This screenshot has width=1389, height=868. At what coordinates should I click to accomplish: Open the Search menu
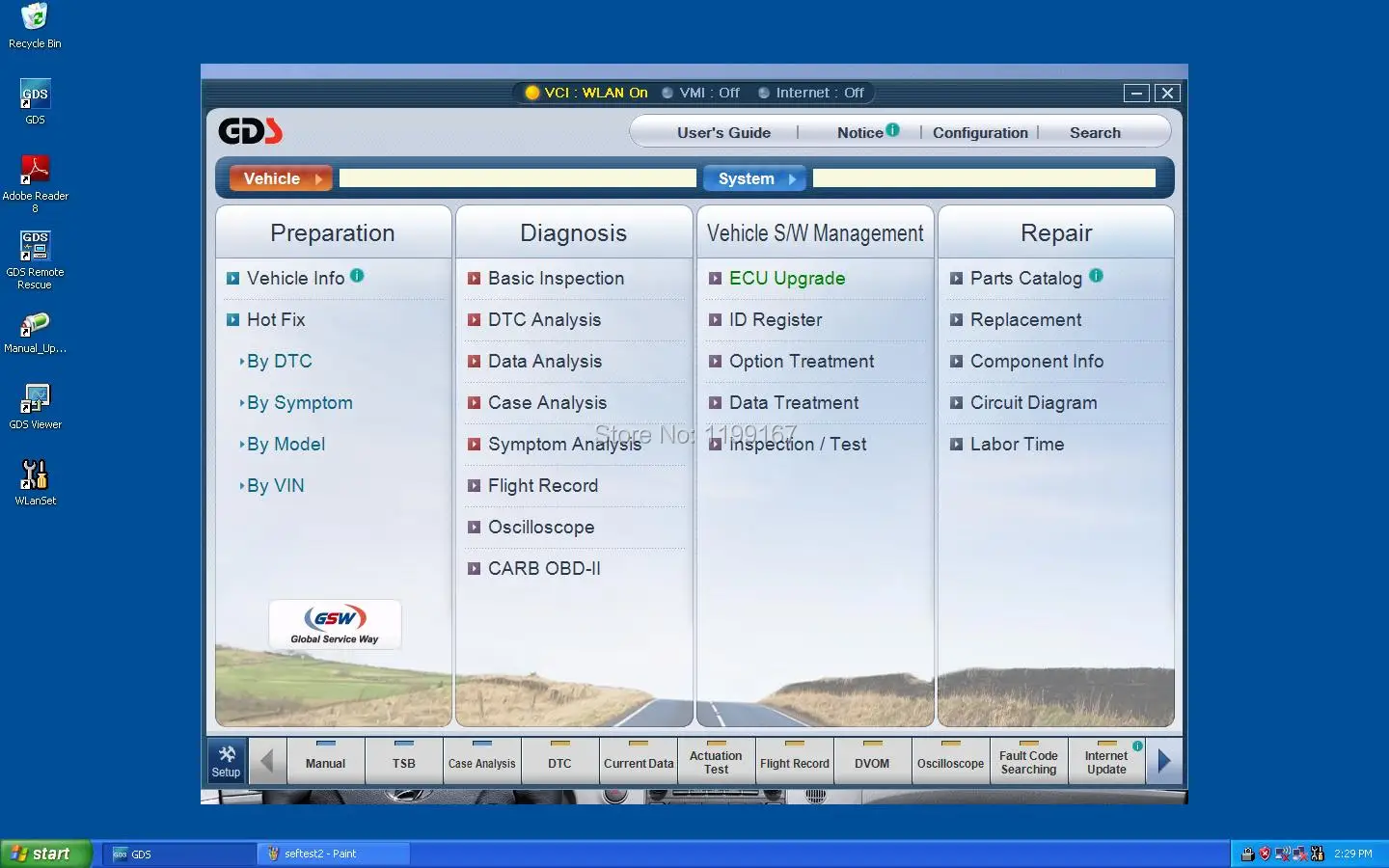(1095, 132)
